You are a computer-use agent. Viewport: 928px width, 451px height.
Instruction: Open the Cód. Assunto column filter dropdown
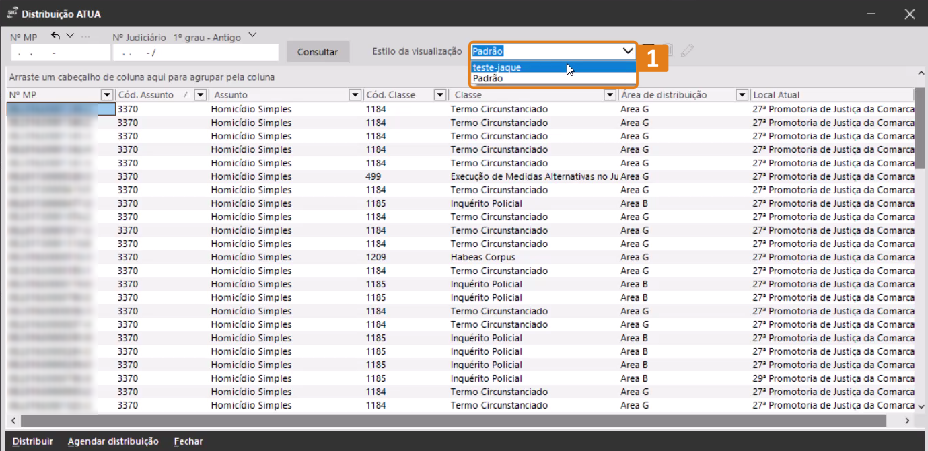tap(201, 95)
